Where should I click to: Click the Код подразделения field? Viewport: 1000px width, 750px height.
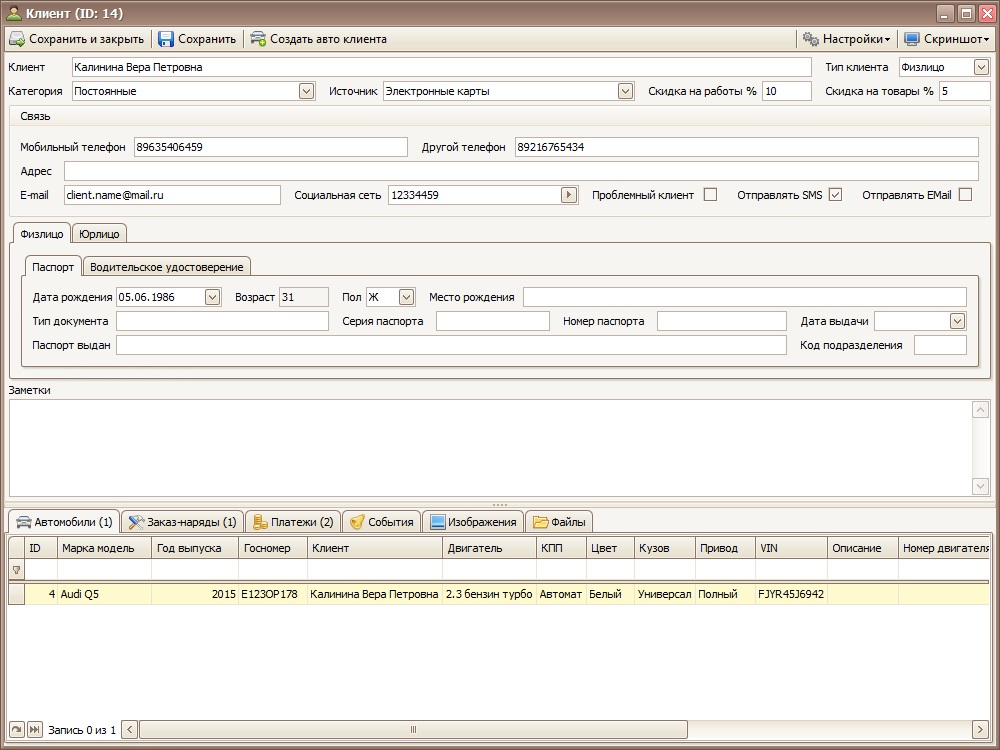coord(941,345)
